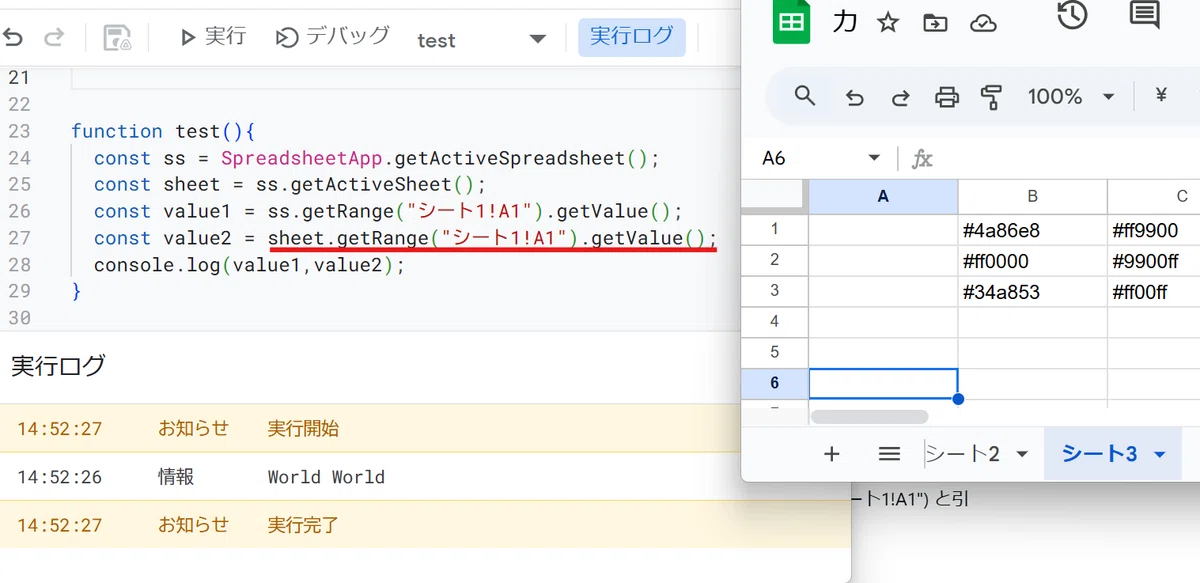Check the cloud document status icon
1200x583 pixels.
pos(983,23)
